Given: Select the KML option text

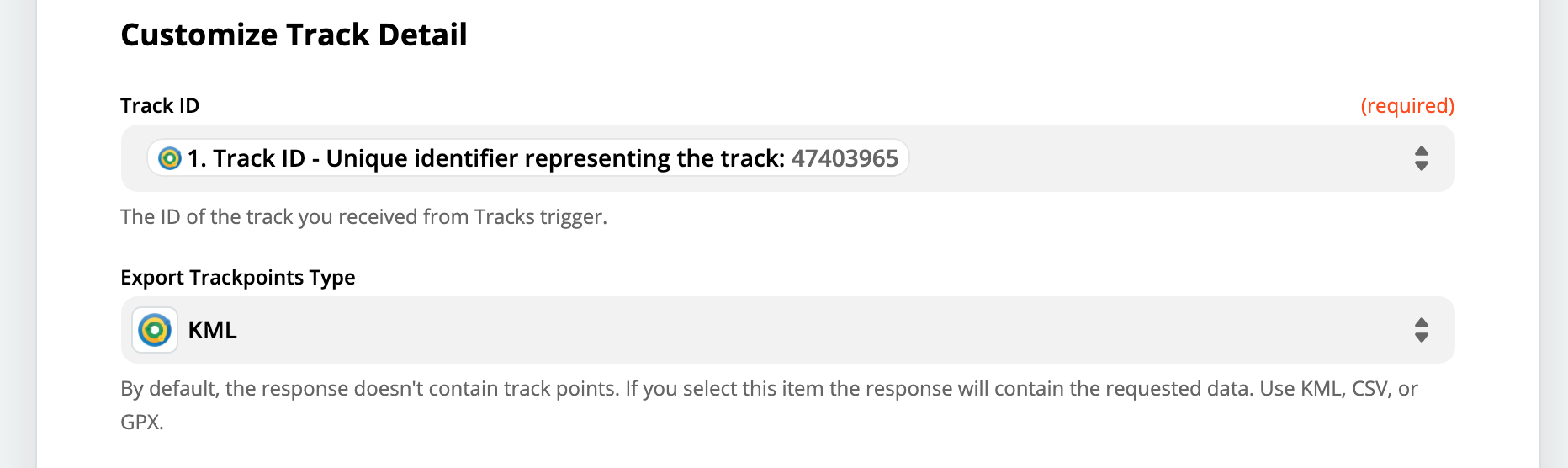Looking at the screenshot, I should click(213, 330).
